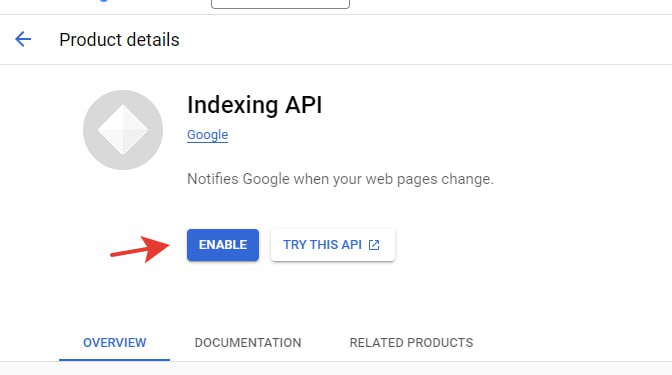Image resolution: width=672 pixels, height=375 pixels.
Task: Enable the Indexing API
Action: click(223, 245)
